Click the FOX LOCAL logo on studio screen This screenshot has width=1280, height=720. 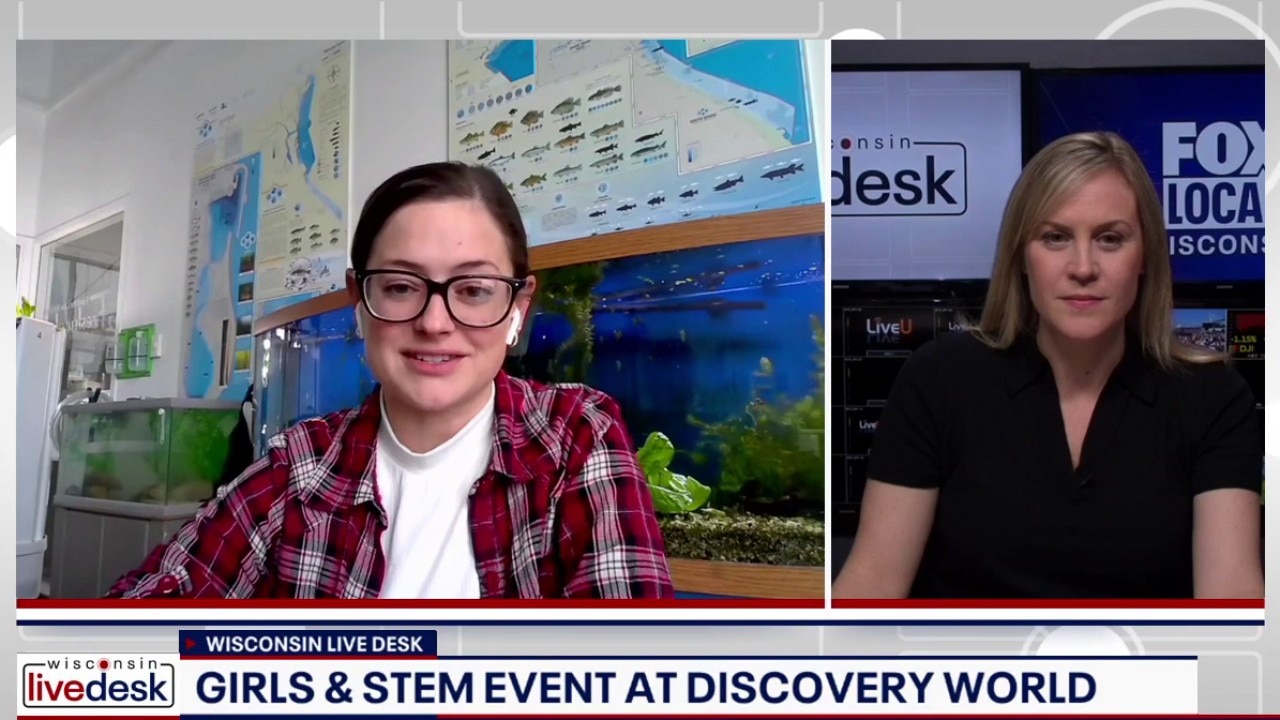pyautogui.click(x=1212, y=188)
